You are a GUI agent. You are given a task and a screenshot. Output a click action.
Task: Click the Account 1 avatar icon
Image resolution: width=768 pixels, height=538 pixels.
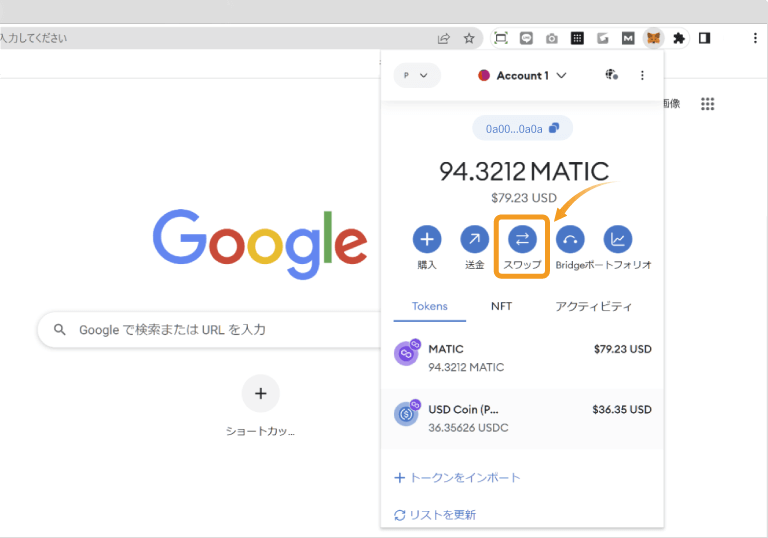[x=483, y=75]
